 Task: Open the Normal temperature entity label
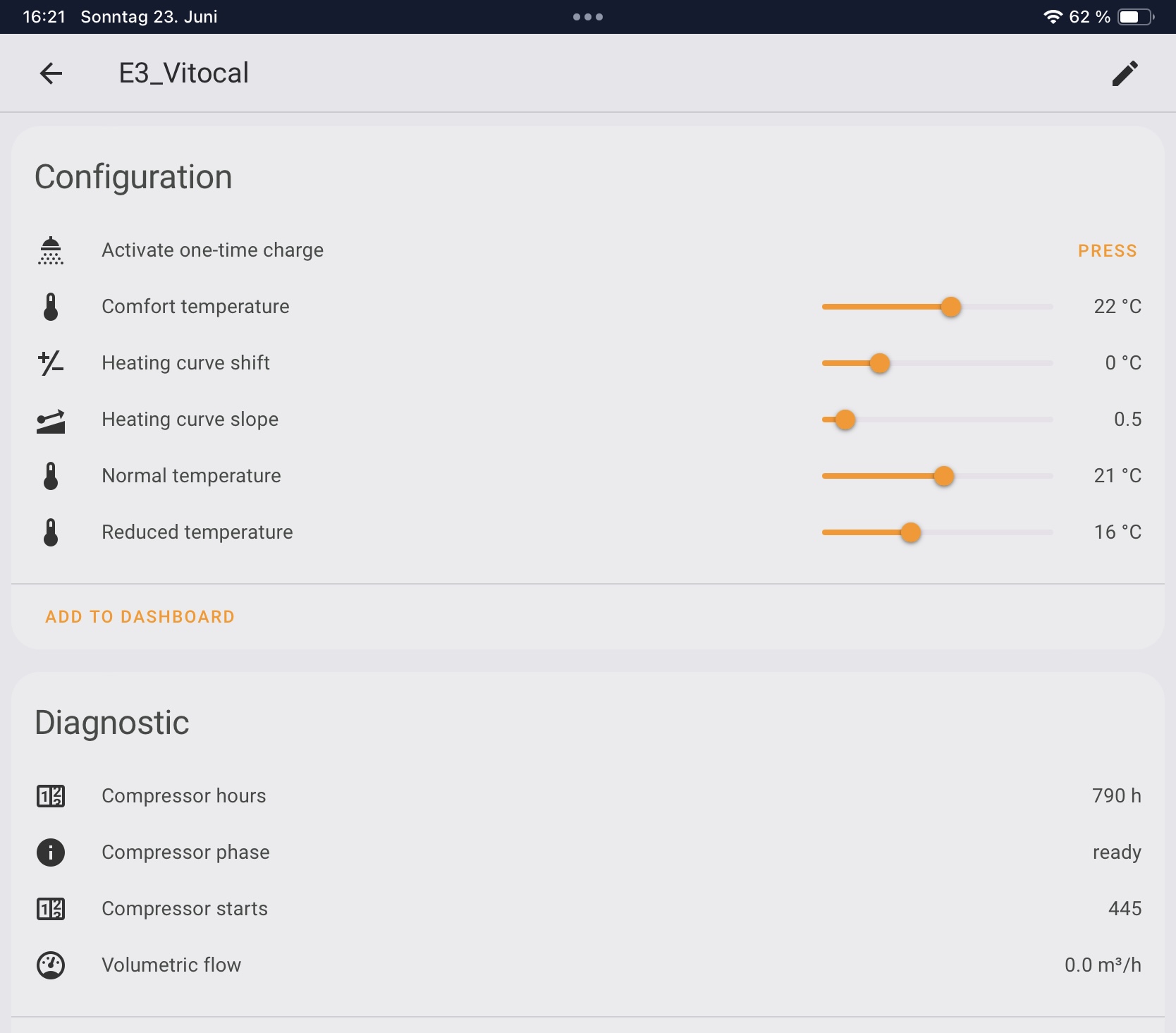click(191, 476)
